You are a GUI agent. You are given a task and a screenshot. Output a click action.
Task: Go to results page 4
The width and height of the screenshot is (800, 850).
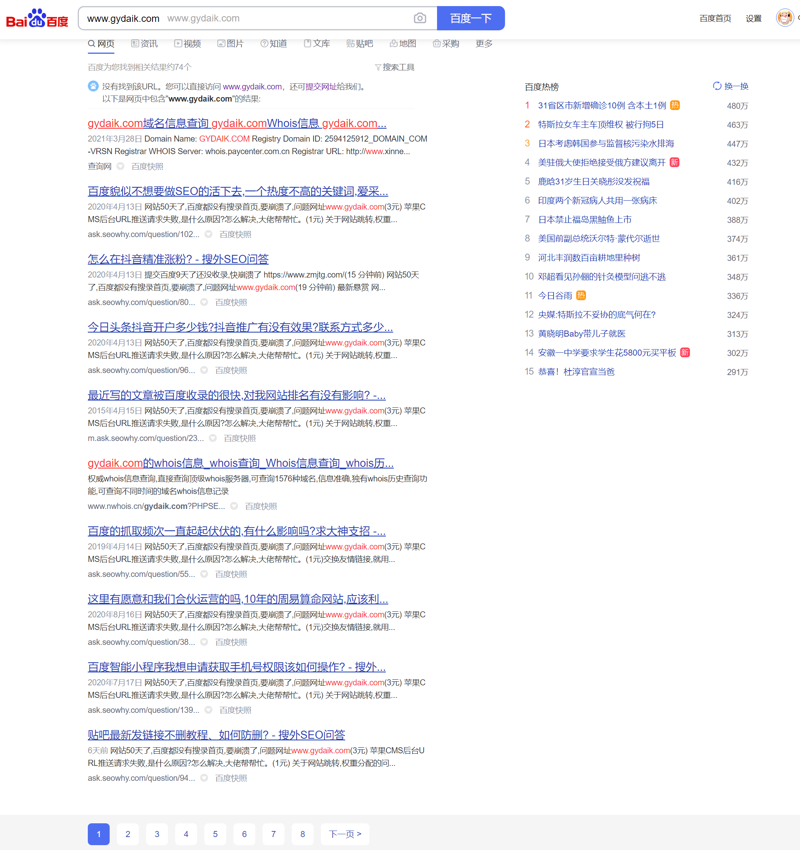click(x=186, y=834)
